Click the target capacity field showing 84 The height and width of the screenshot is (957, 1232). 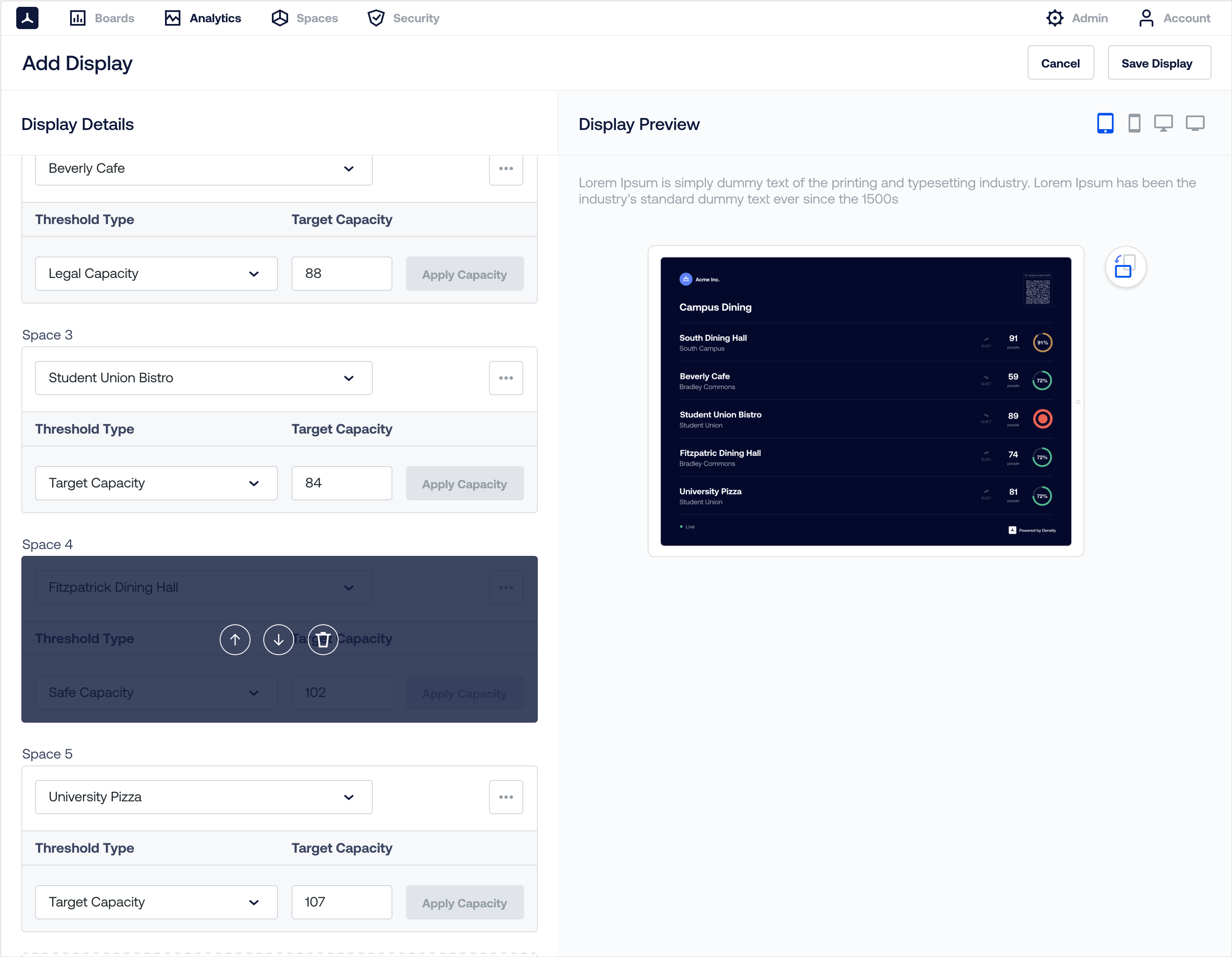(x=341, y=483)
